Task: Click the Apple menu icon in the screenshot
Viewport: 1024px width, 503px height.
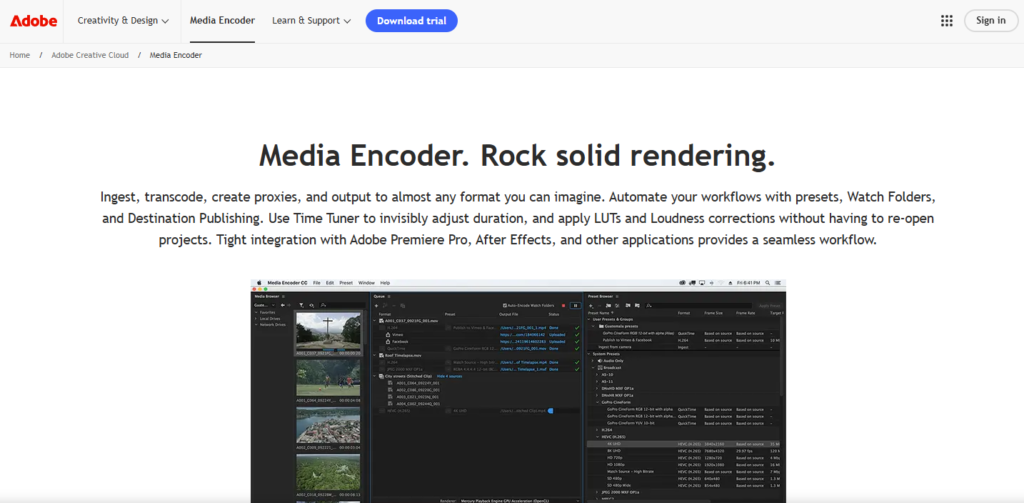Action: 257,283
